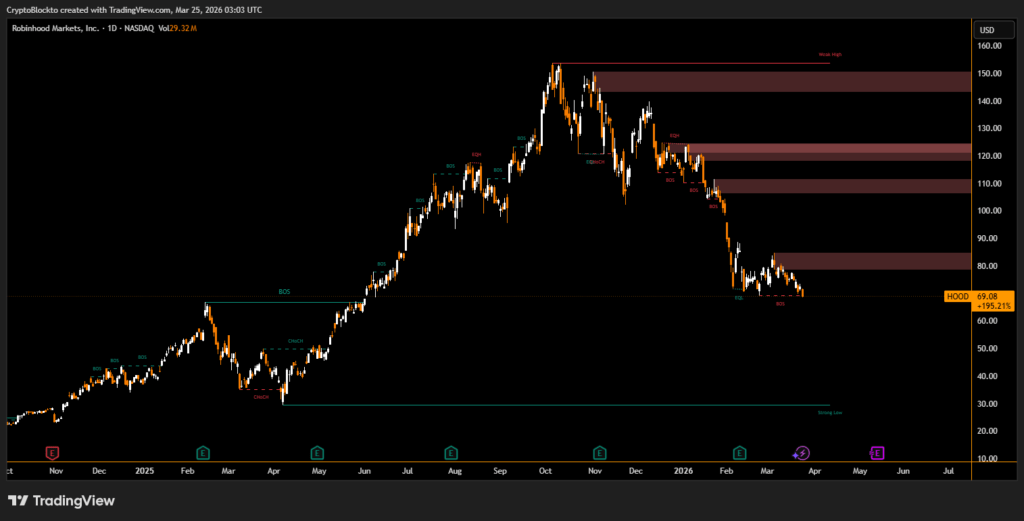Click the orange HOOD 69.08 price label
1024x521 pixels.
coord(978,296)
